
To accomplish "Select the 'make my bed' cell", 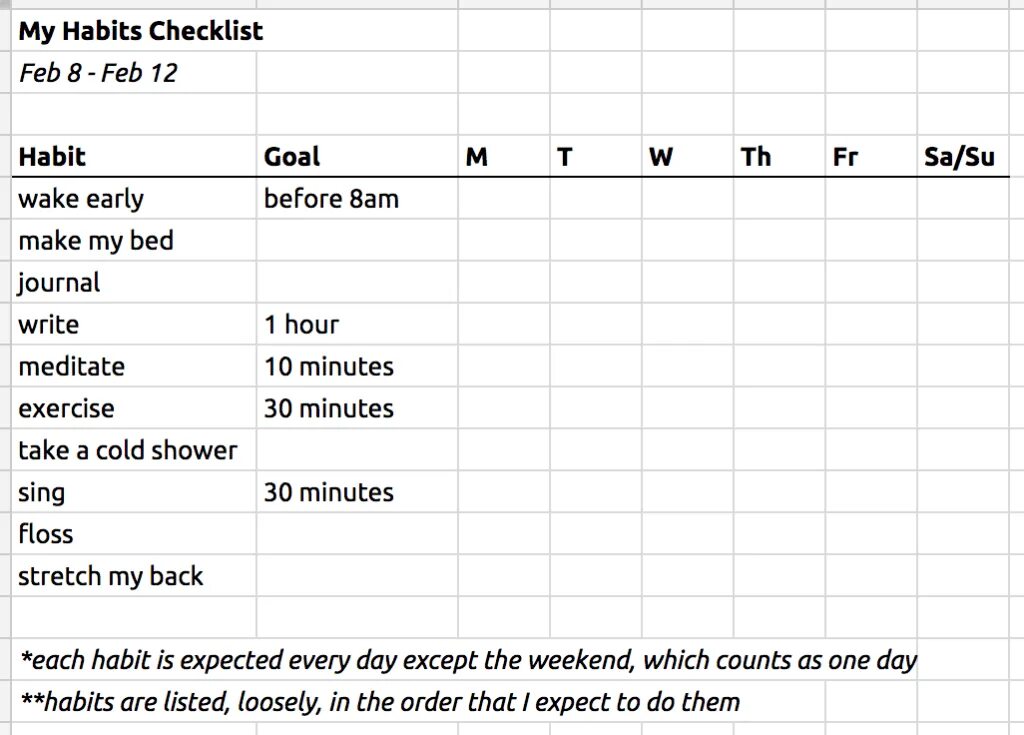I will tap(134, 240).
